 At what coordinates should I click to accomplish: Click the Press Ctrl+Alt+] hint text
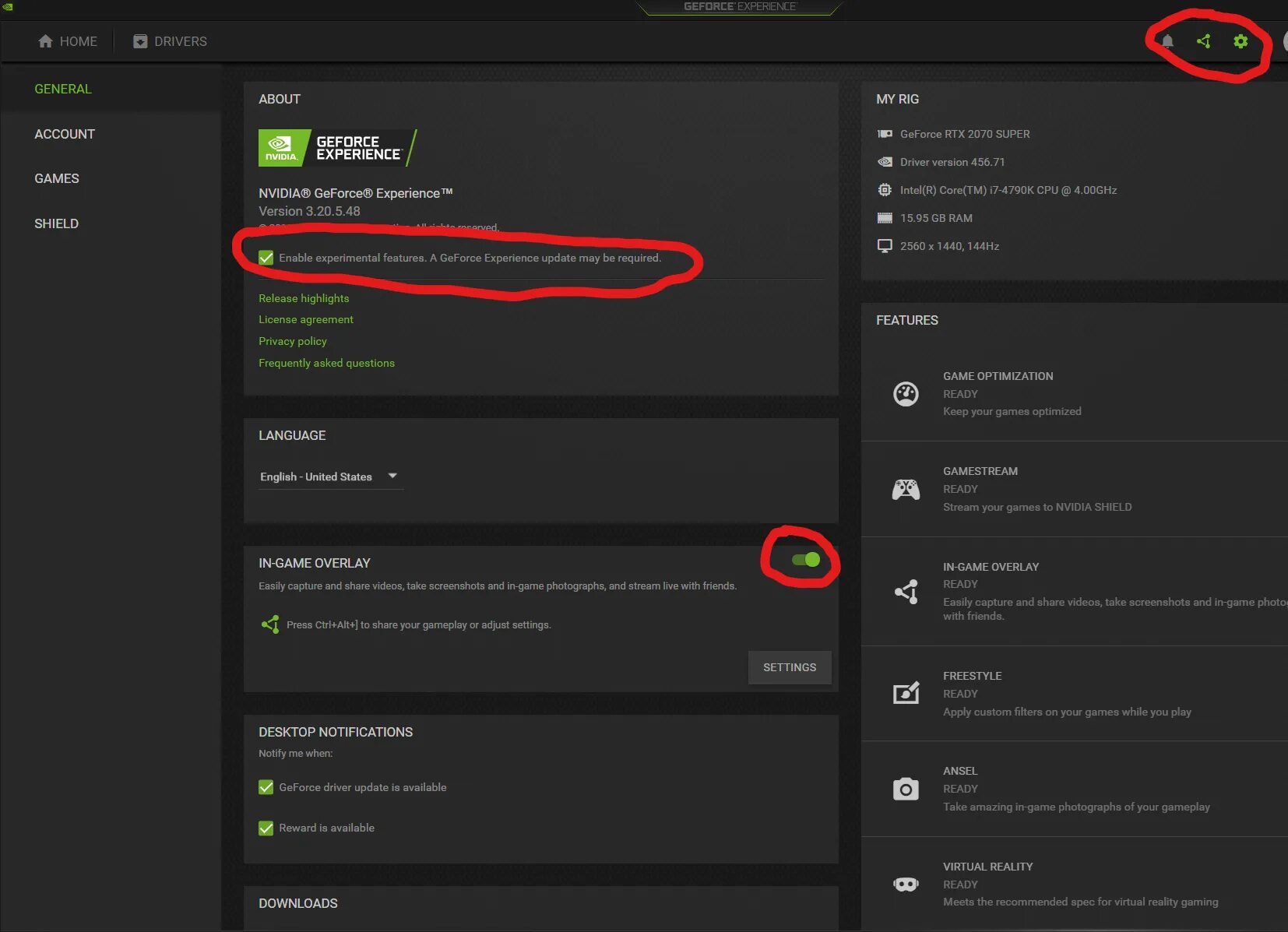pos(418,624)
